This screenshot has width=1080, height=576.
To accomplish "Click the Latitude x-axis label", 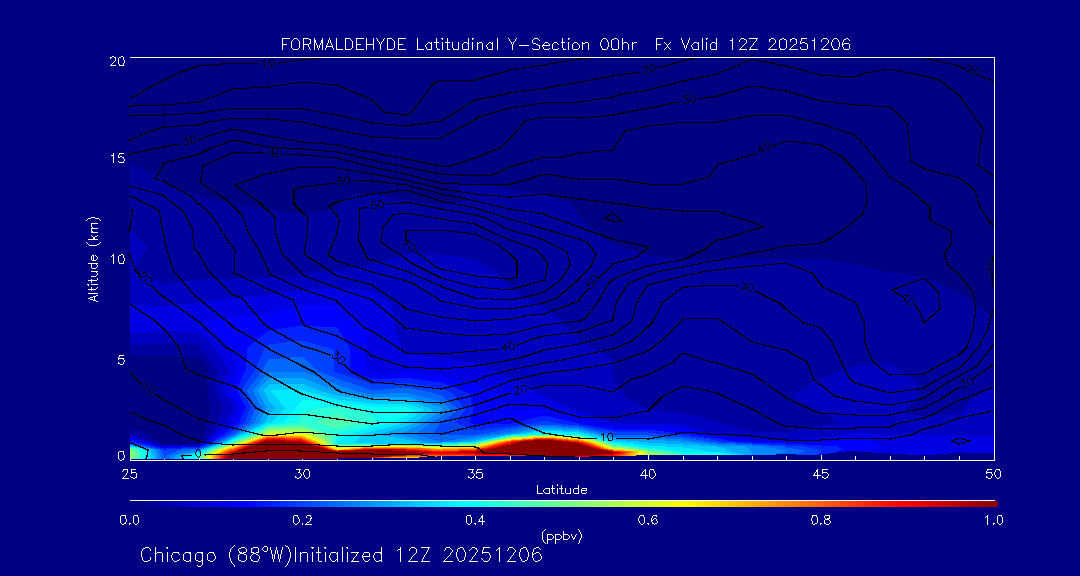I will 561,489.
